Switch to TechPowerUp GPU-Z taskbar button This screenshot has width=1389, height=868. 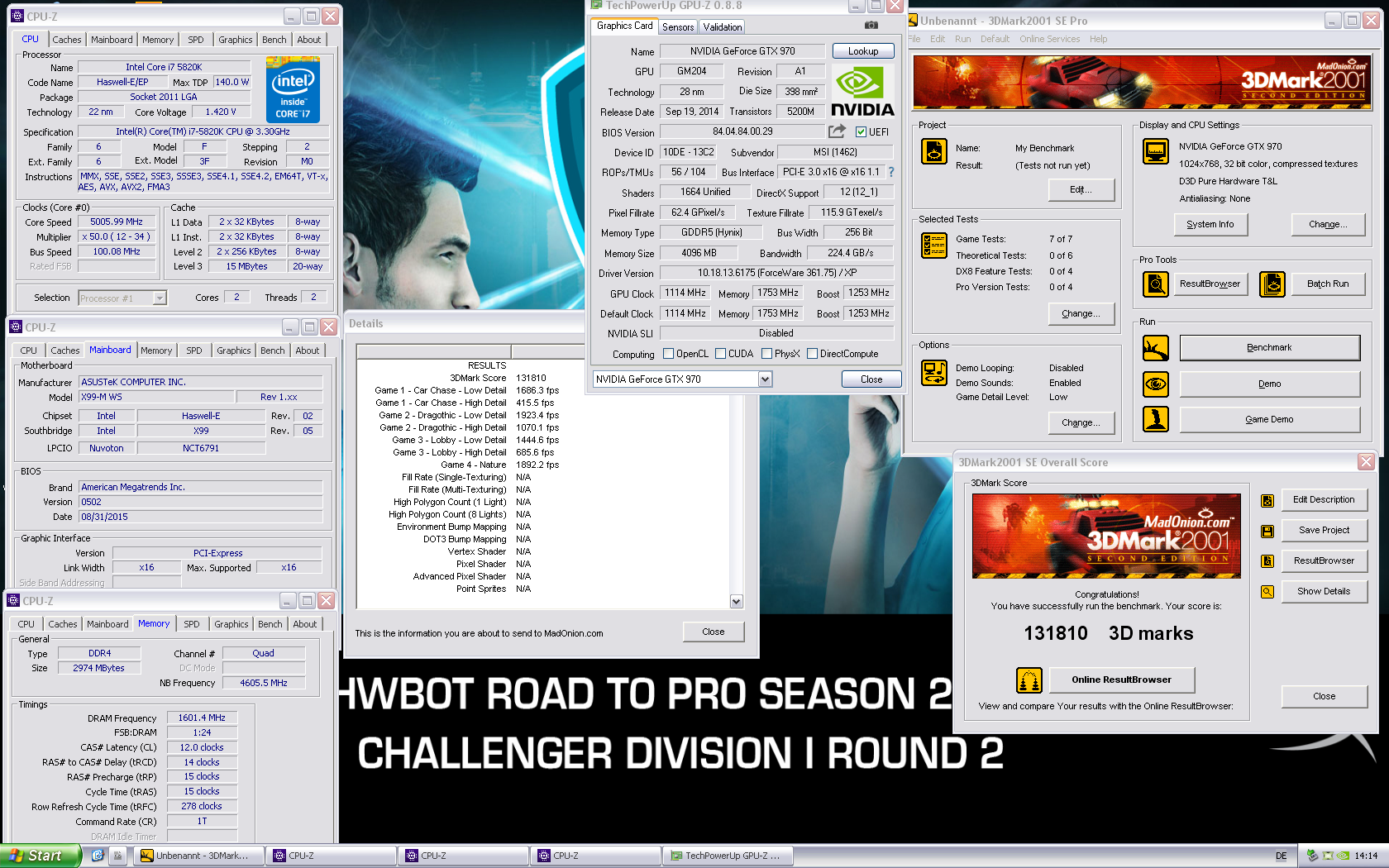coord(728,856)
